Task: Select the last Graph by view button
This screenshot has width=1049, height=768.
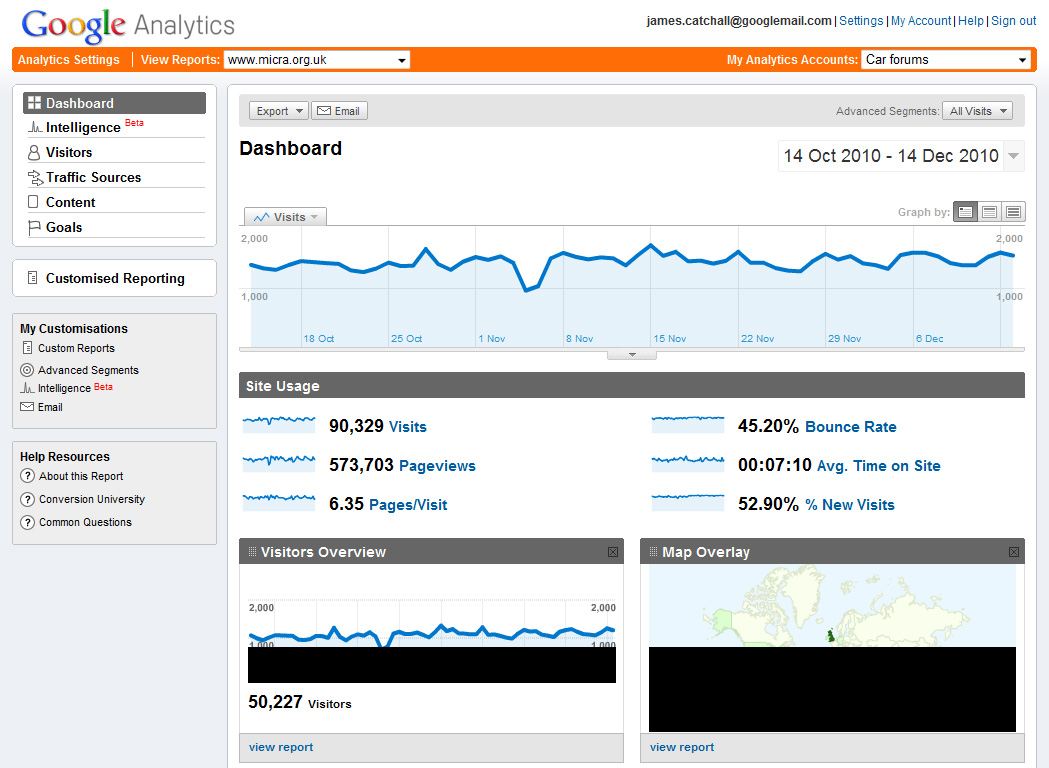Action: [1013, 212]
